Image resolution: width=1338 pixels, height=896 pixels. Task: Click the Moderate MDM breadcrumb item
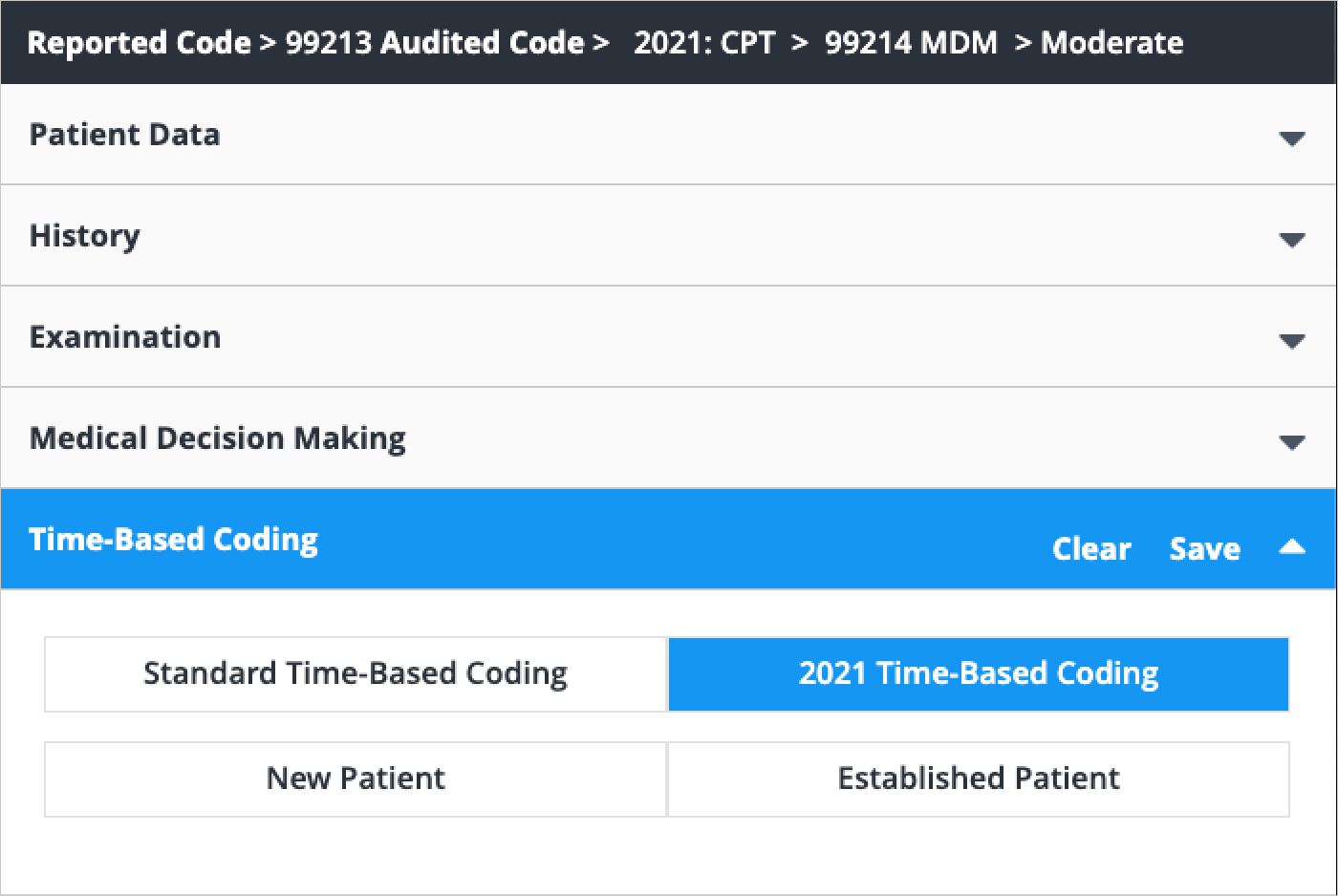pos(1111,42)
